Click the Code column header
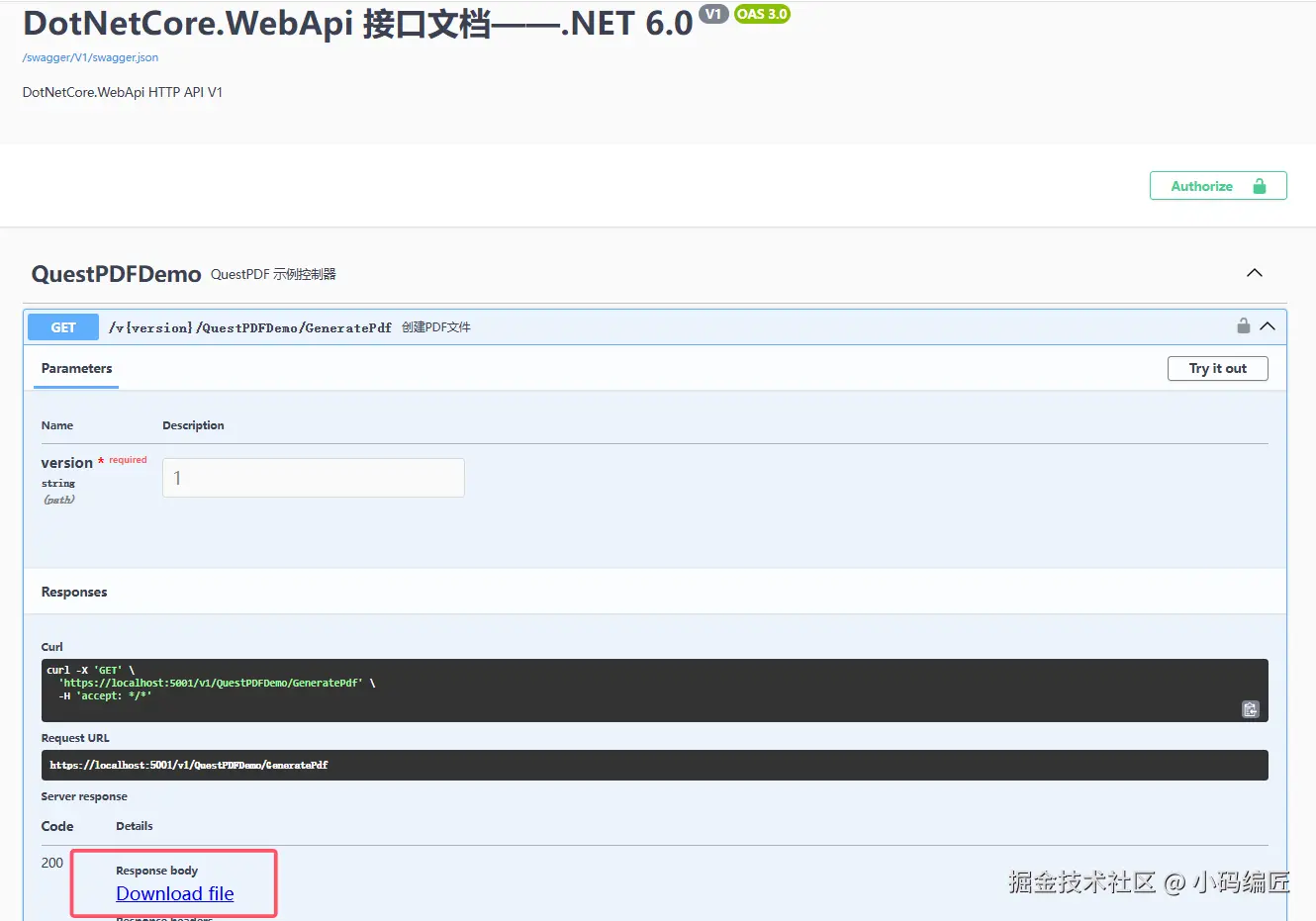This screenshot has height=921, width=1316. 57,826
